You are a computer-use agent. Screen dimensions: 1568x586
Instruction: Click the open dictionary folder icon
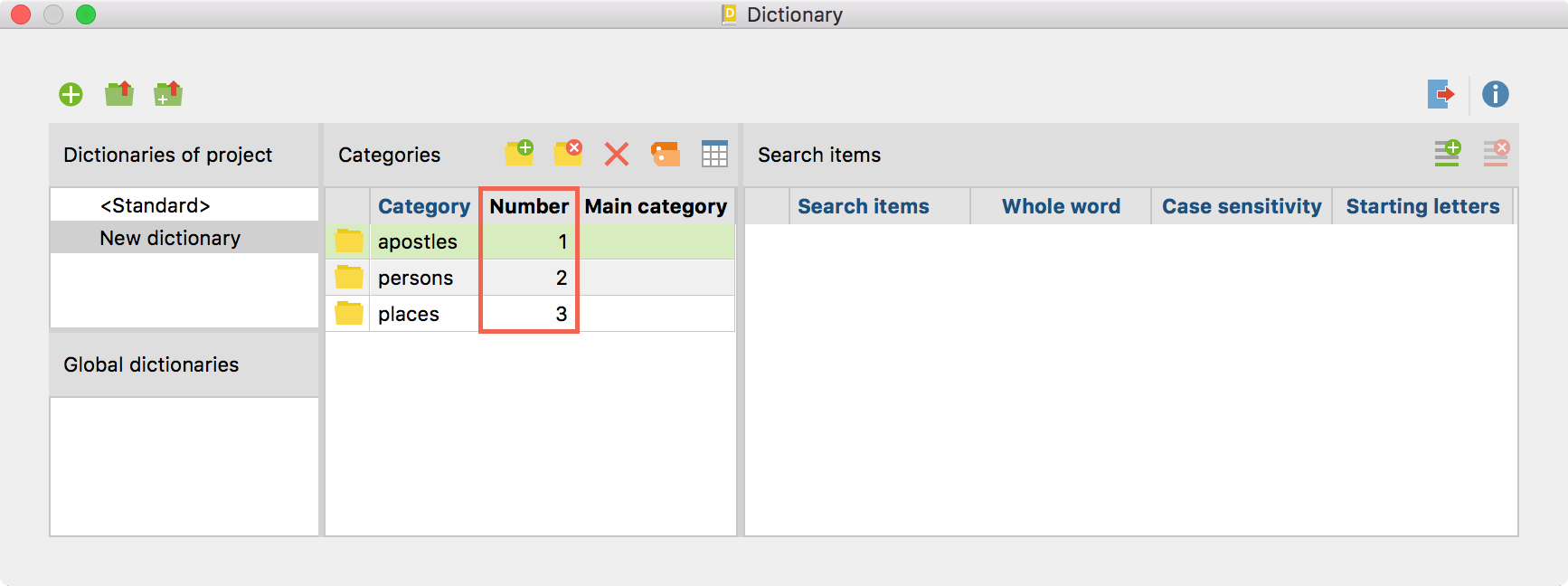[119, 93]
